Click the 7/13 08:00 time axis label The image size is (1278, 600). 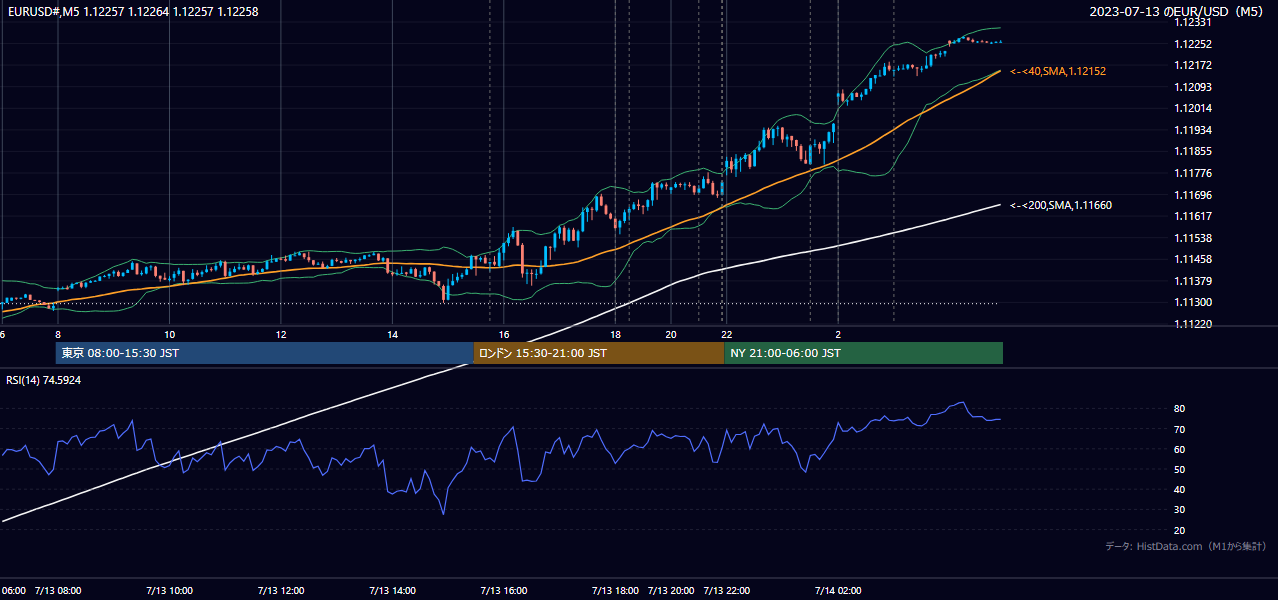[58, 590]
